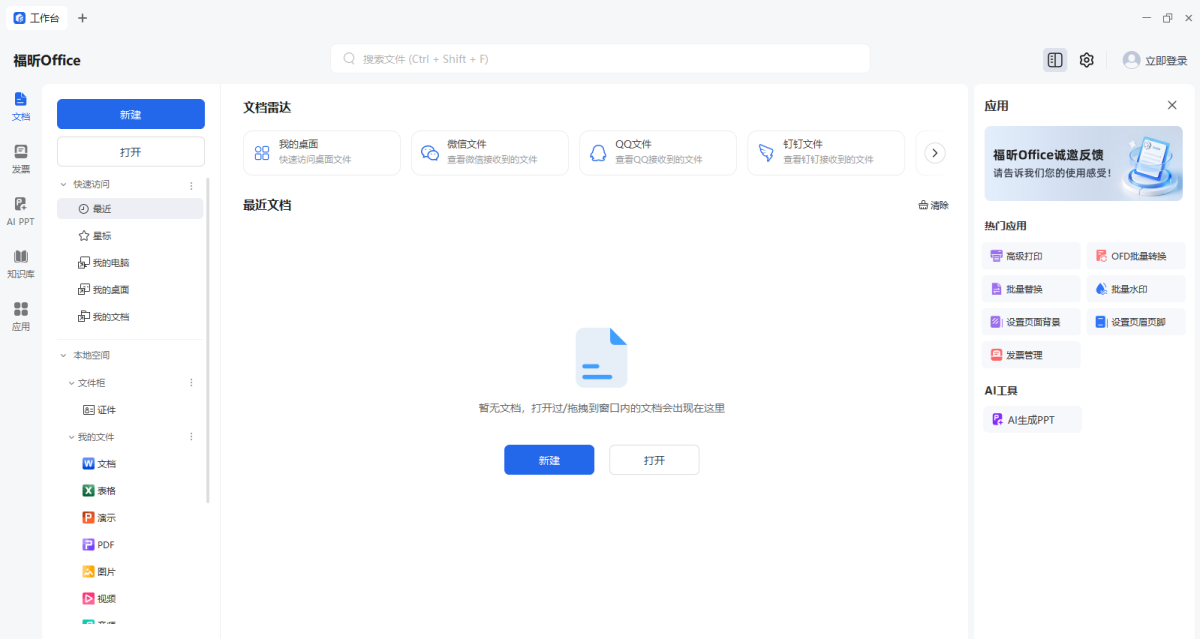Open the 知识库 knowledge base

pos(20,264)
